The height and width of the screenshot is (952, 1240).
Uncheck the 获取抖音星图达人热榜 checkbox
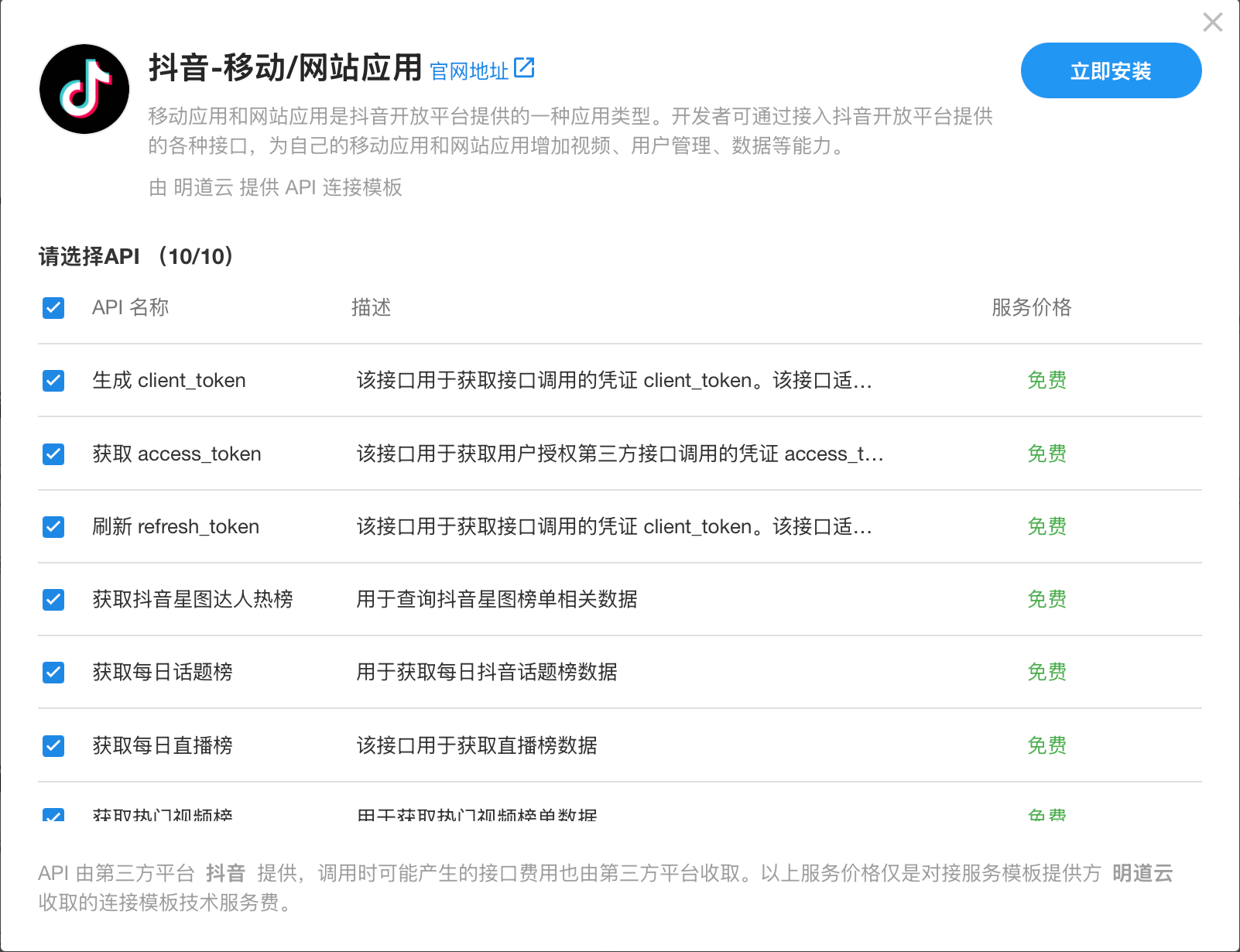point(53,600)
